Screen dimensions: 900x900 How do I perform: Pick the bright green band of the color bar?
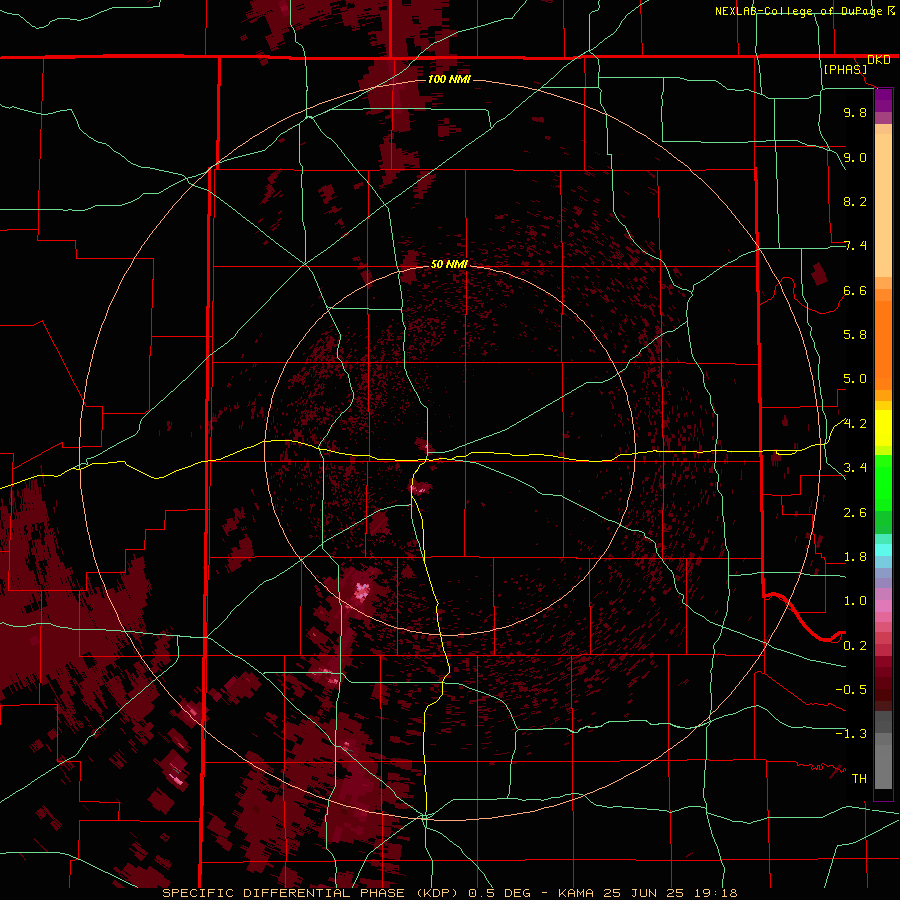pyautogui.click(x=883, y=484)
